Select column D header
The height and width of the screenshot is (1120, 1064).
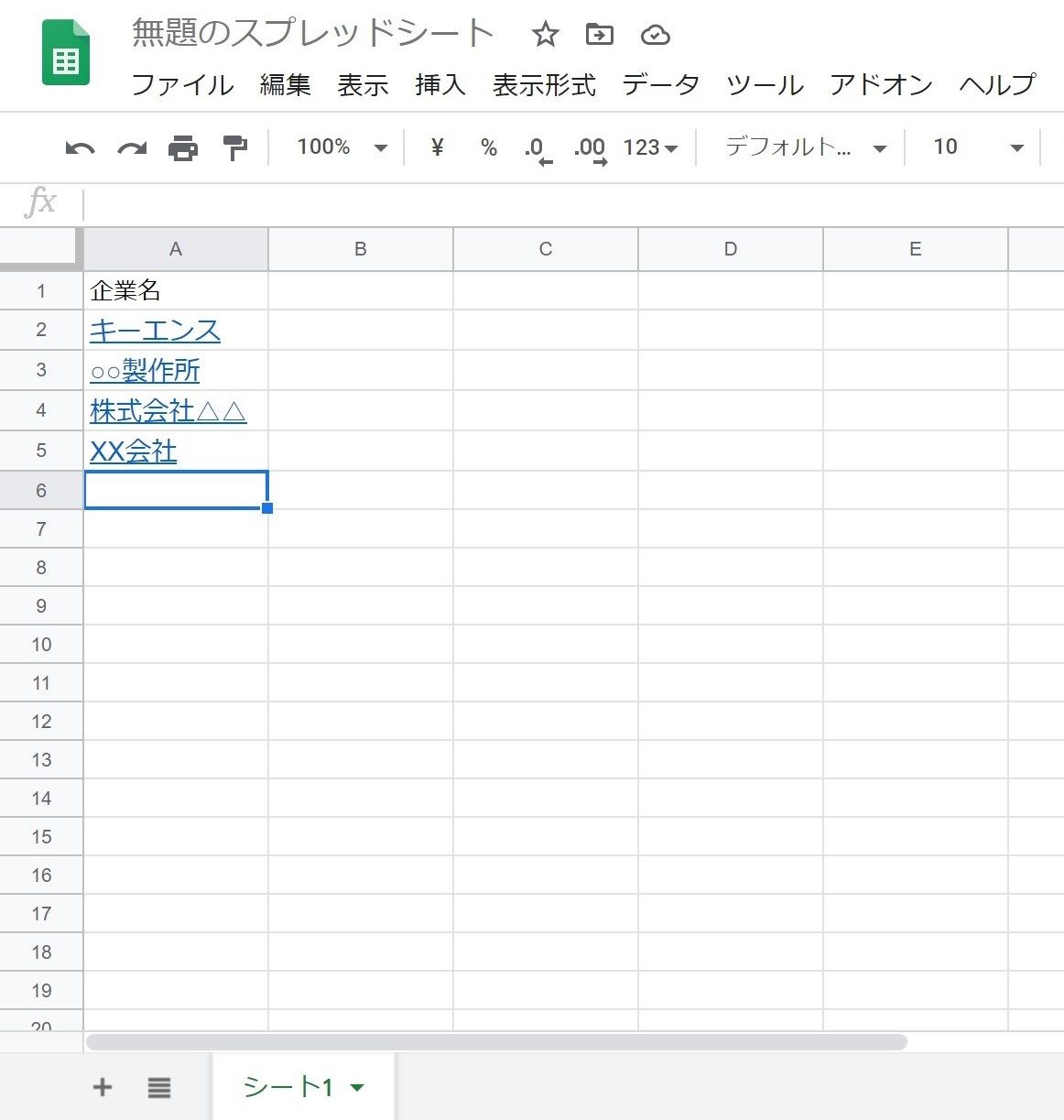[731, 249]
